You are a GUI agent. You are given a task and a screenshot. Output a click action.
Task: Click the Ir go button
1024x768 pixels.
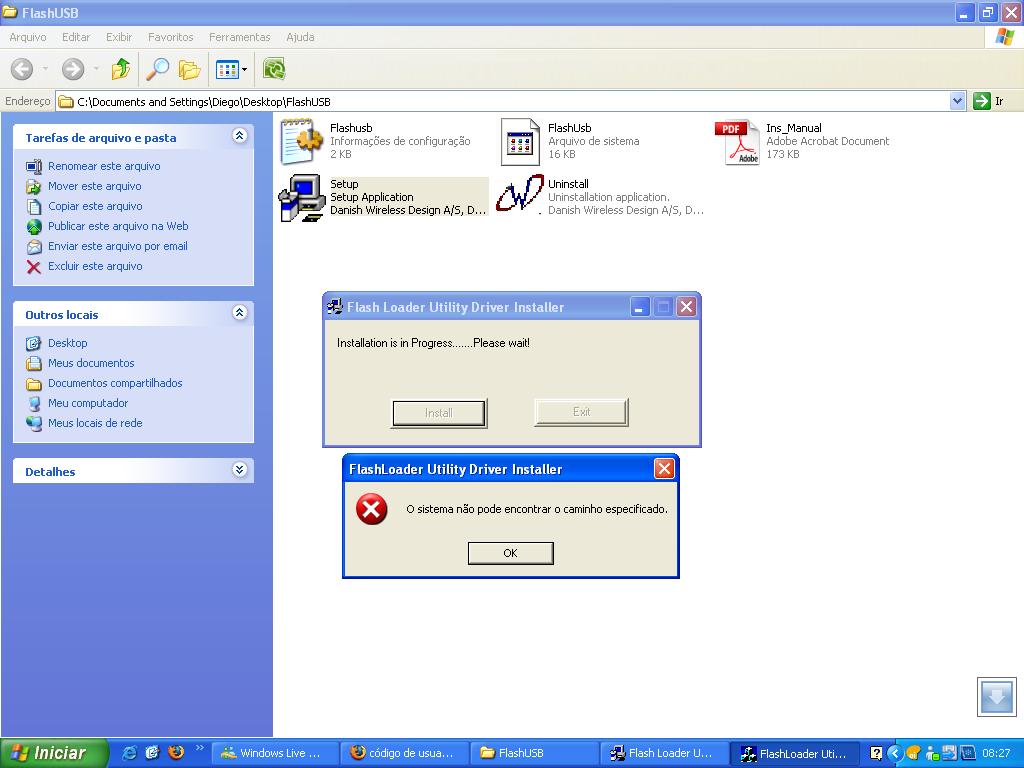click(x=989, y=101)
